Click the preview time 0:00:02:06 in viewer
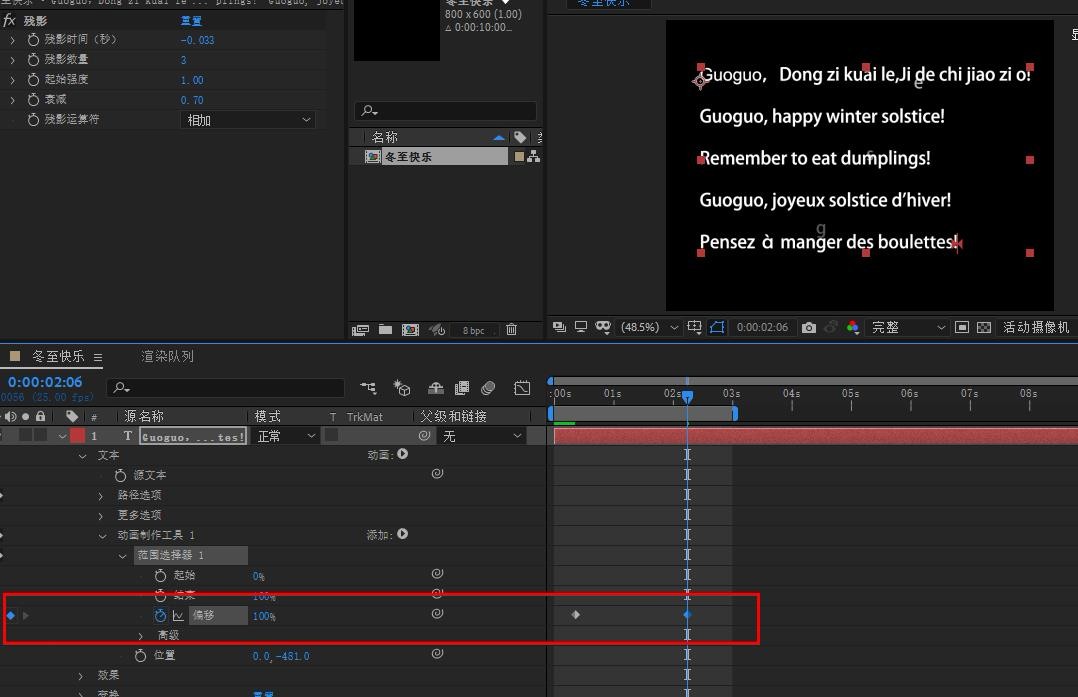The height and width of the screenshot is (697, 1078). coord(762,327)
